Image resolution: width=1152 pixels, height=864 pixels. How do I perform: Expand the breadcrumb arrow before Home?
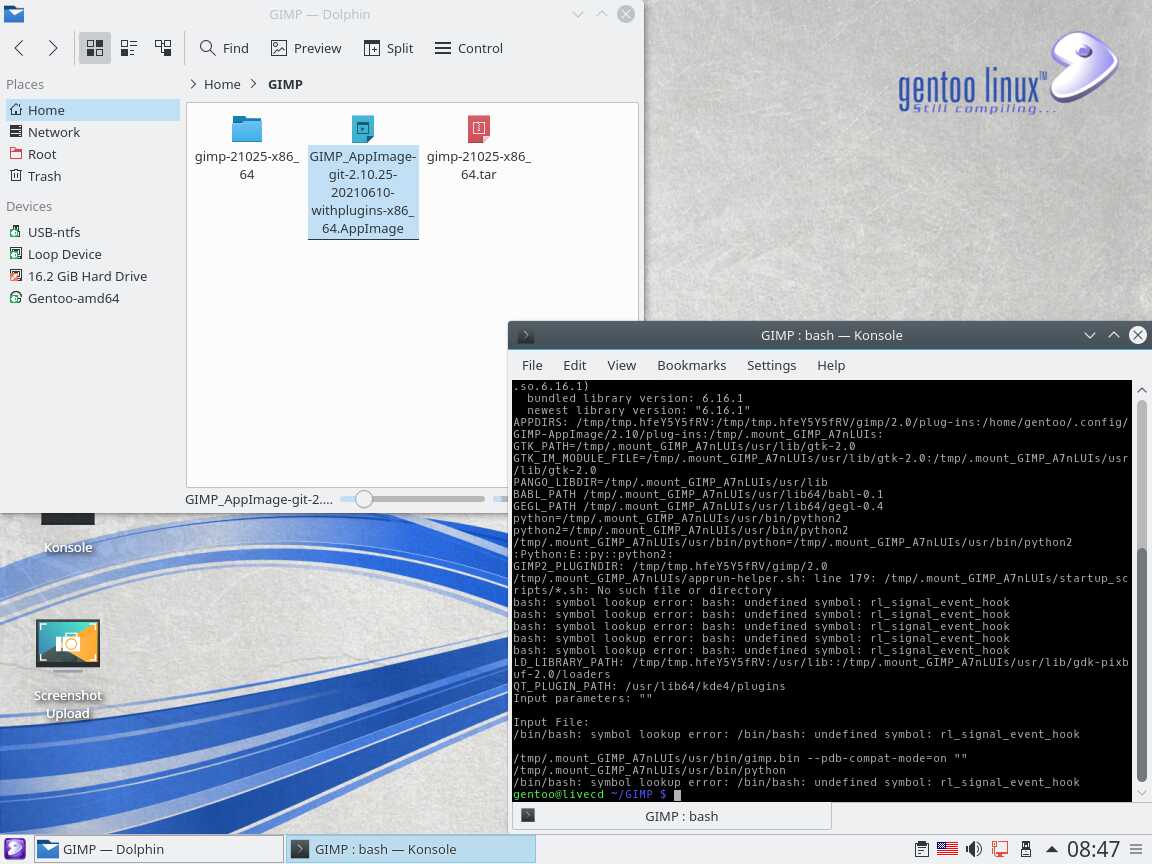point(193,84)
